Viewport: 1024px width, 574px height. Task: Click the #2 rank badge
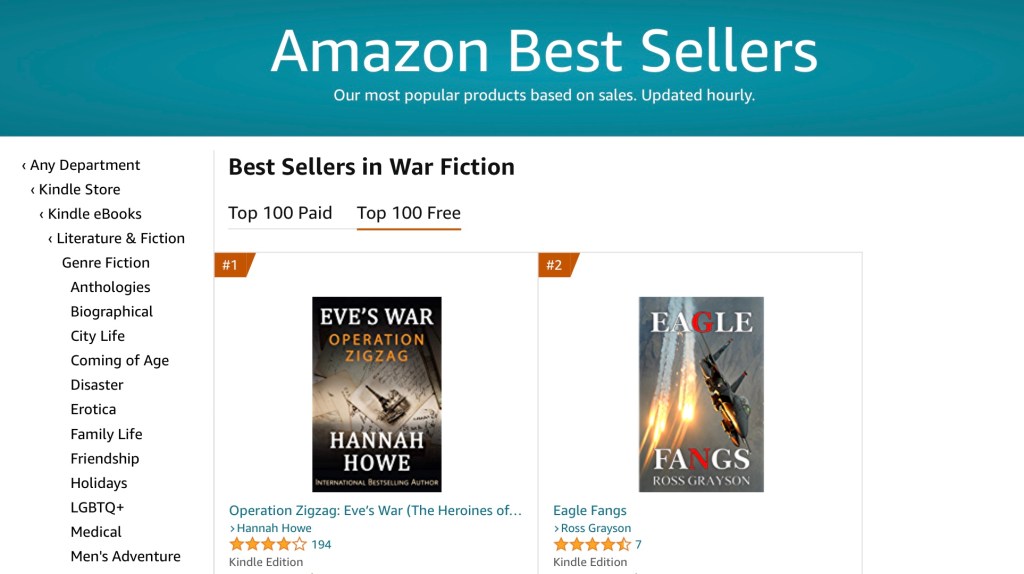556,265
